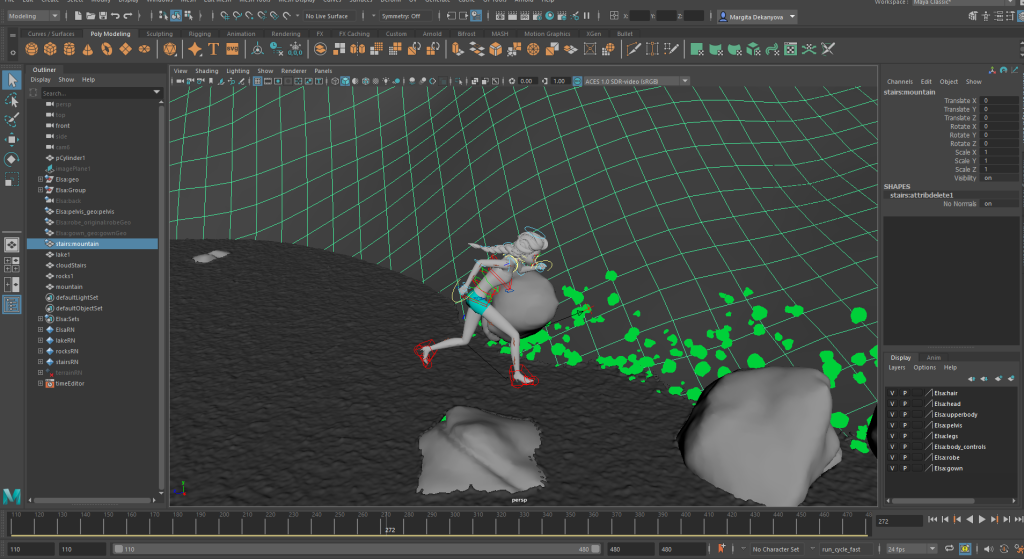Screen dimensions: 1024x559
Task: Play the animation forwards
Action: (x=982, y=520)
